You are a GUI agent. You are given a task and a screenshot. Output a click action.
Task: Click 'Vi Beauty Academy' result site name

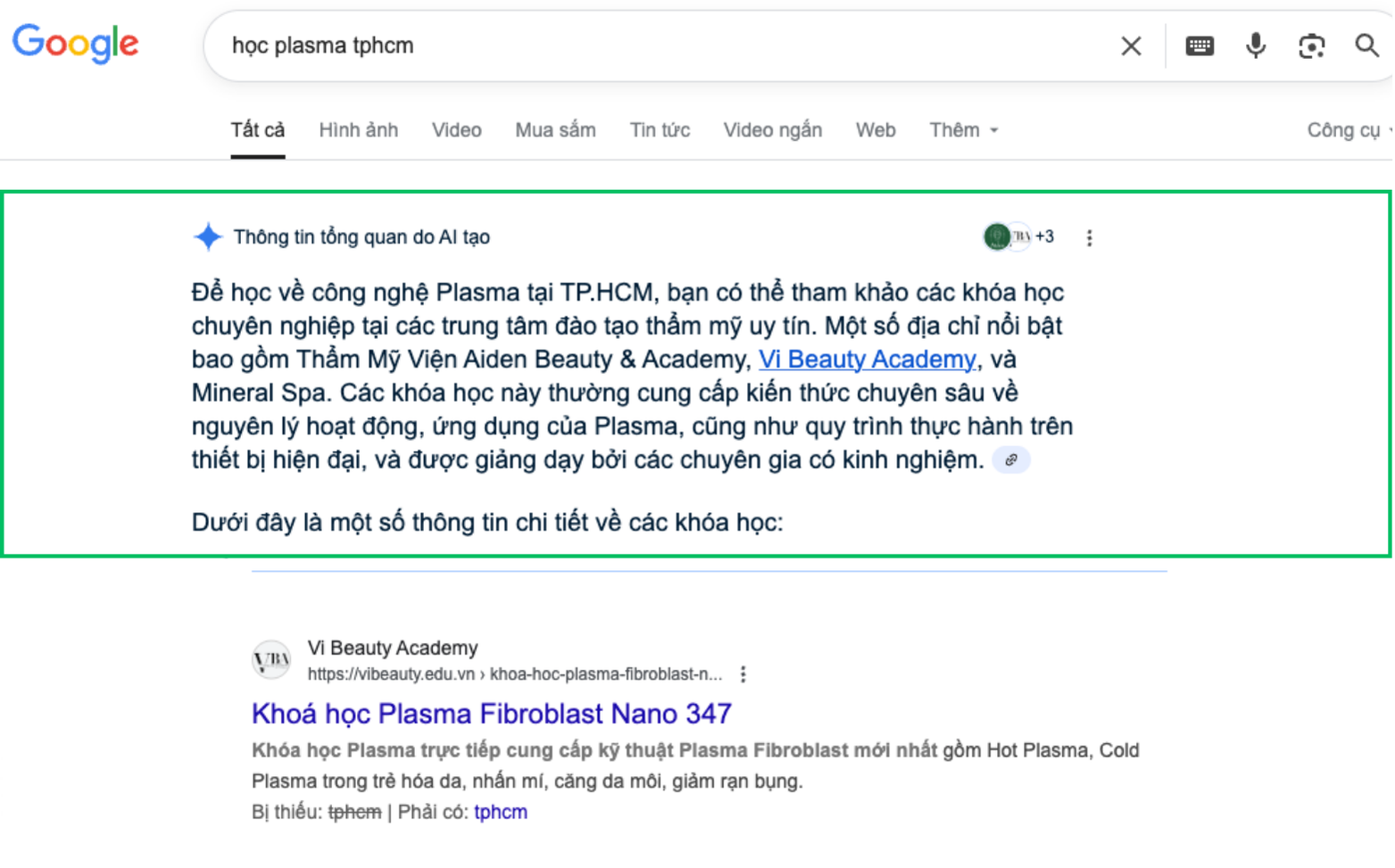(x=393, y=648)
